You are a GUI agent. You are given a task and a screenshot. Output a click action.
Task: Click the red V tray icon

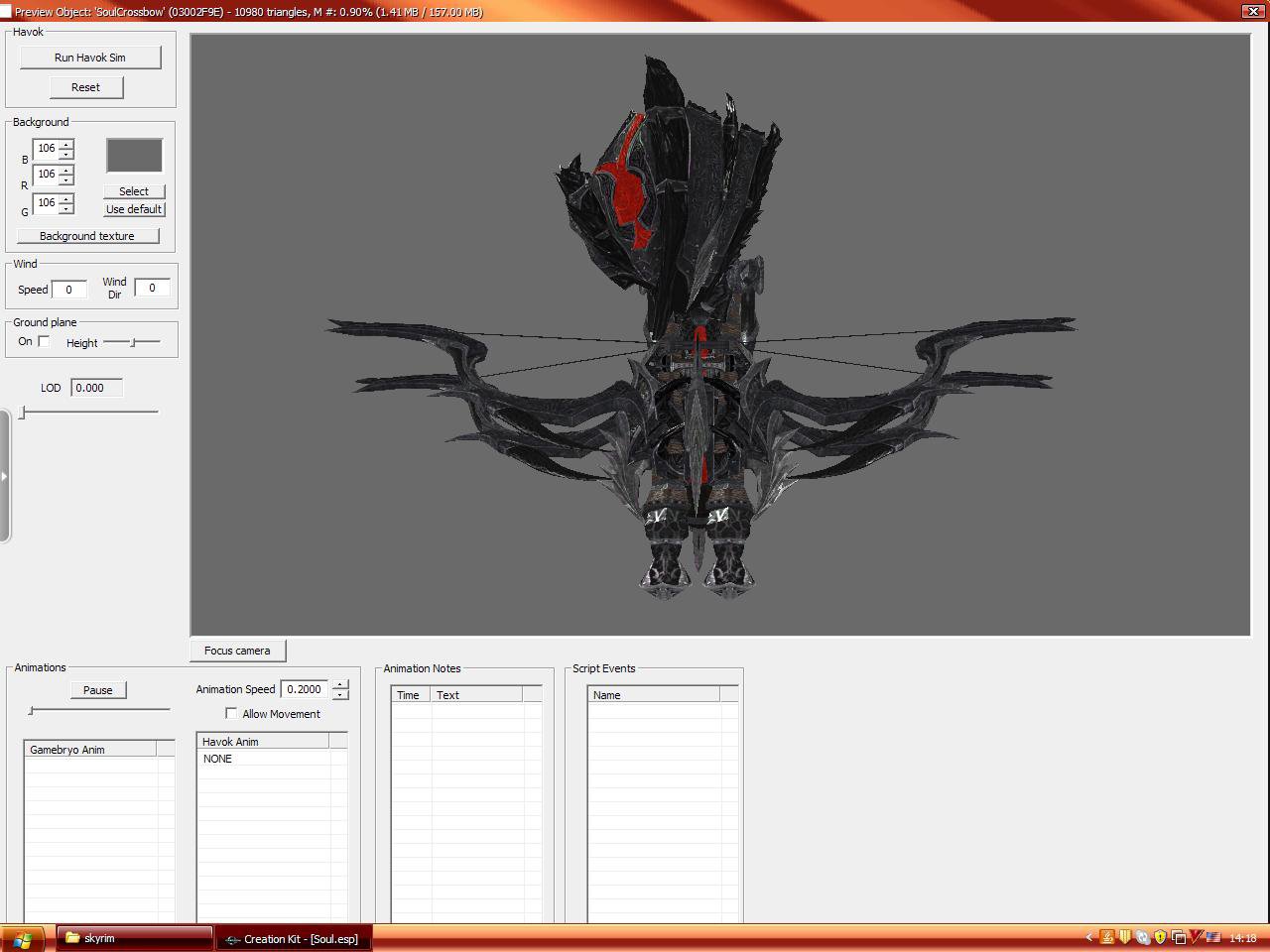pyautogui.click(x=1196, y=937)
